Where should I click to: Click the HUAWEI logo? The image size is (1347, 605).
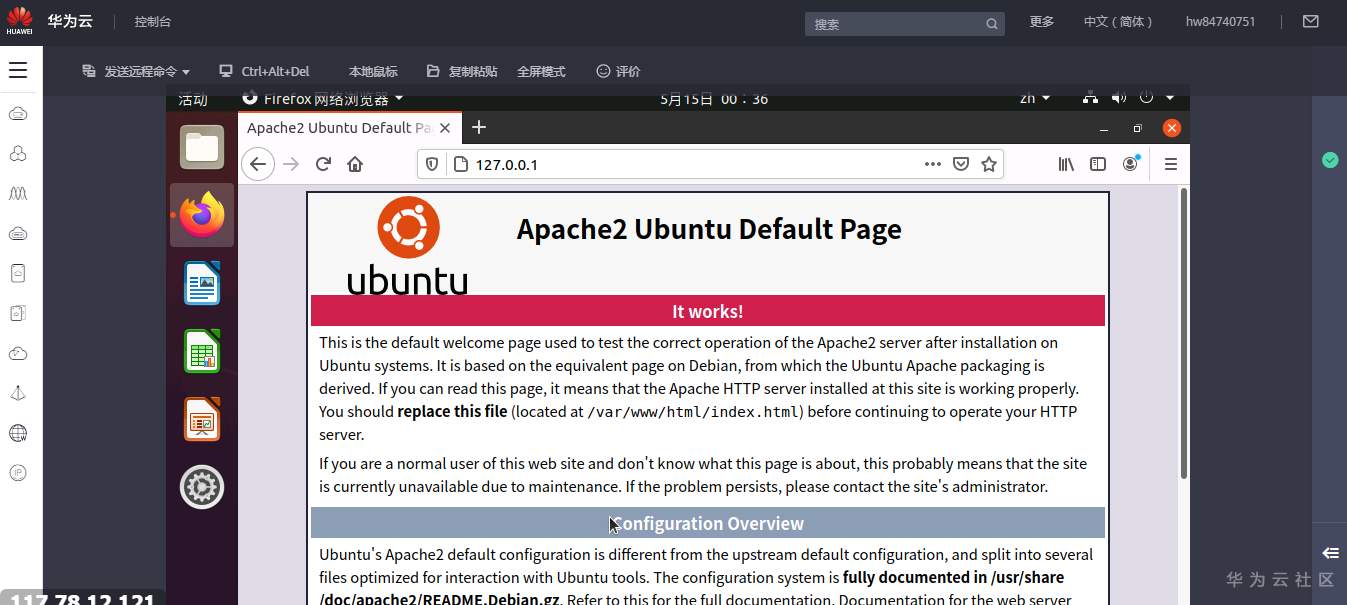tap(19, 21)
